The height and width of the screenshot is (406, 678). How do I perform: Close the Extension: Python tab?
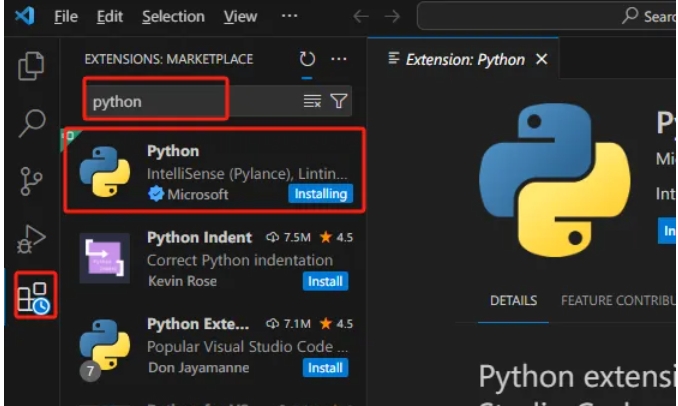pyautogui.click(x=542, y=60)
